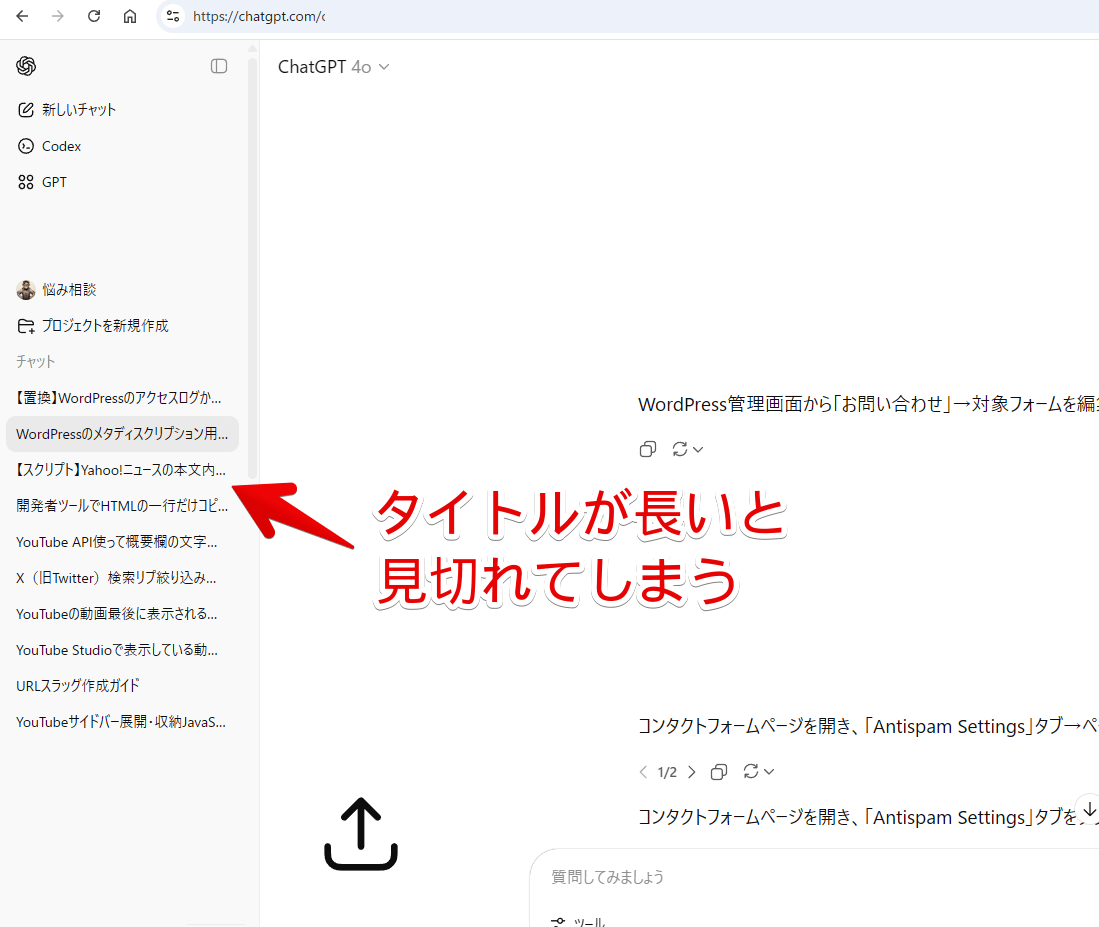Click the チャット section heading
The height and width of the screenshot is (927, 1099).
[x=35, y=362]
